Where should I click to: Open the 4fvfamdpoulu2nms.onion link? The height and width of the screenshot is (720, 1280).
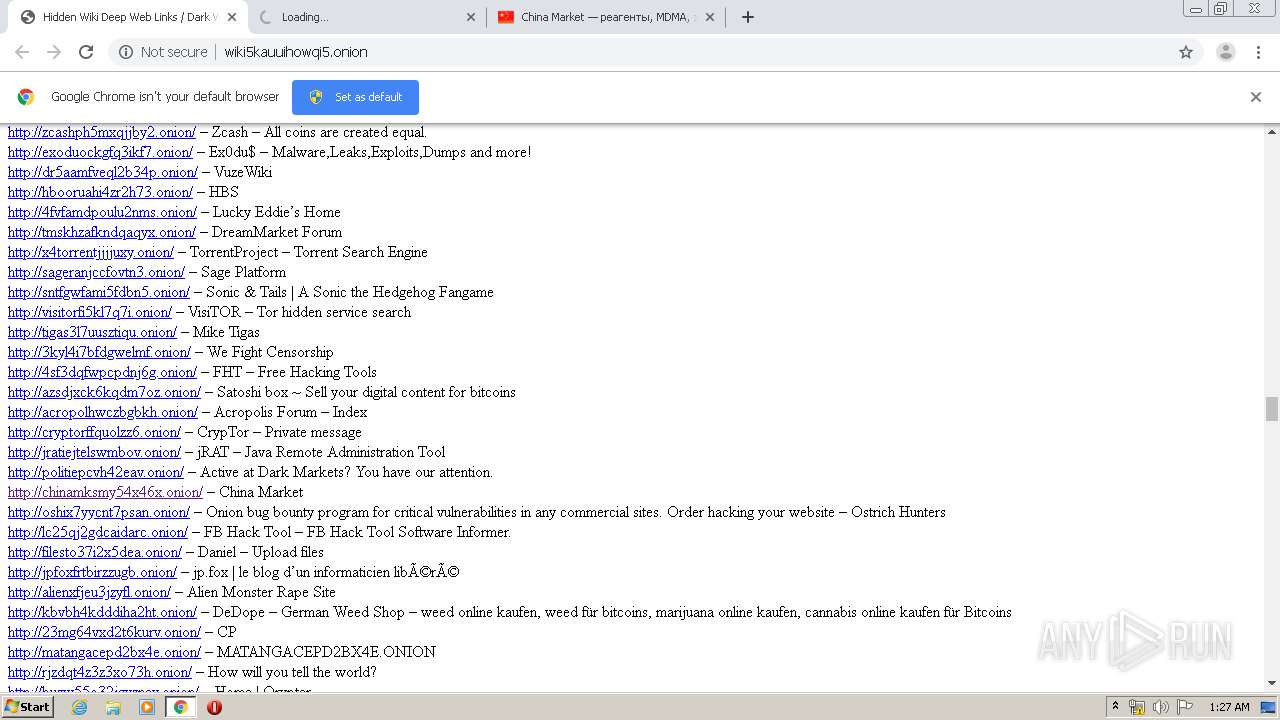(x=102, y=212)
